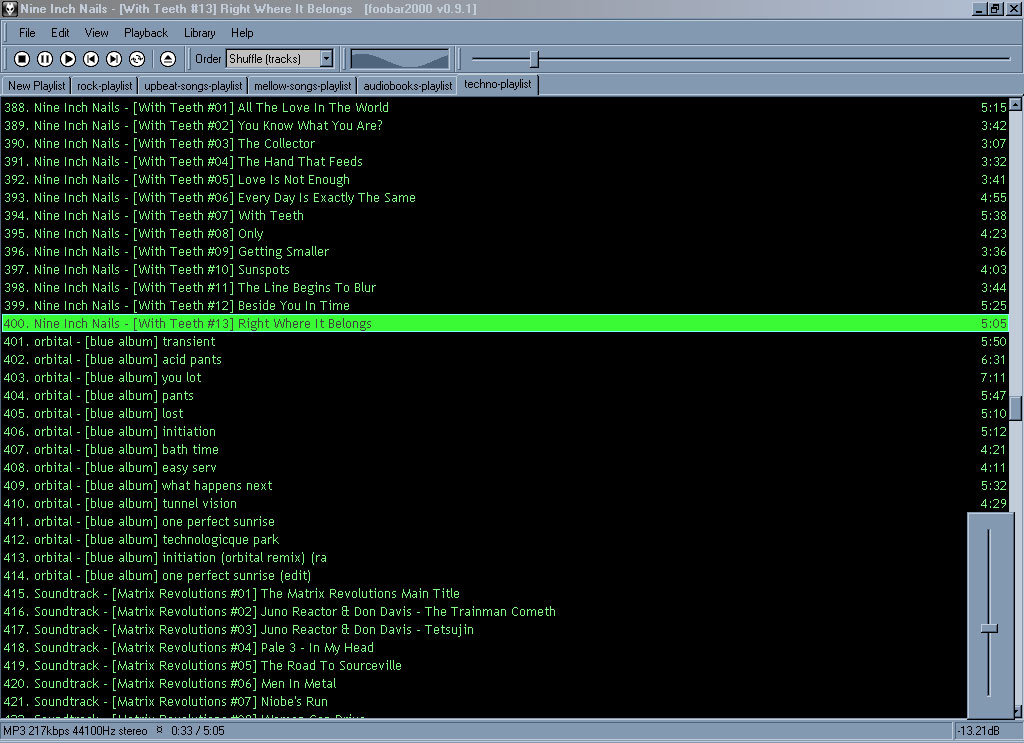This screenshot has width=1024, height=743.
Task: Open the Edit menu
Action: click(60, 33)
